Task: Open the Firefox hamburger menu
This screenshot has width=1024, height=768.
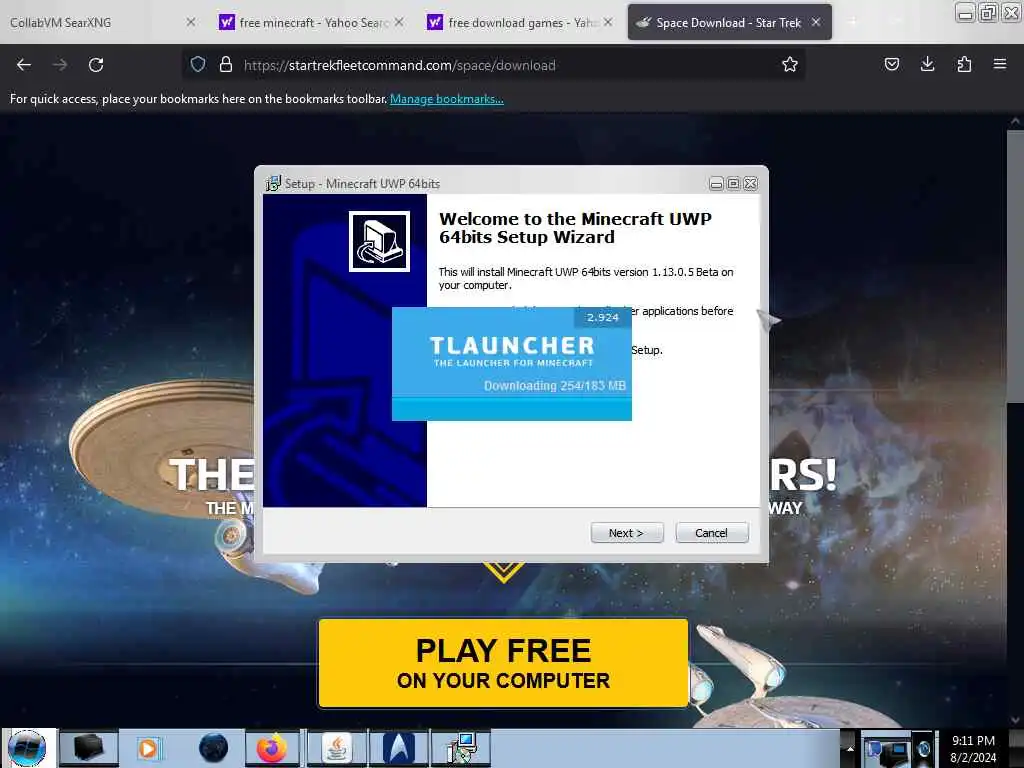Action: (x=1000, y=64)
